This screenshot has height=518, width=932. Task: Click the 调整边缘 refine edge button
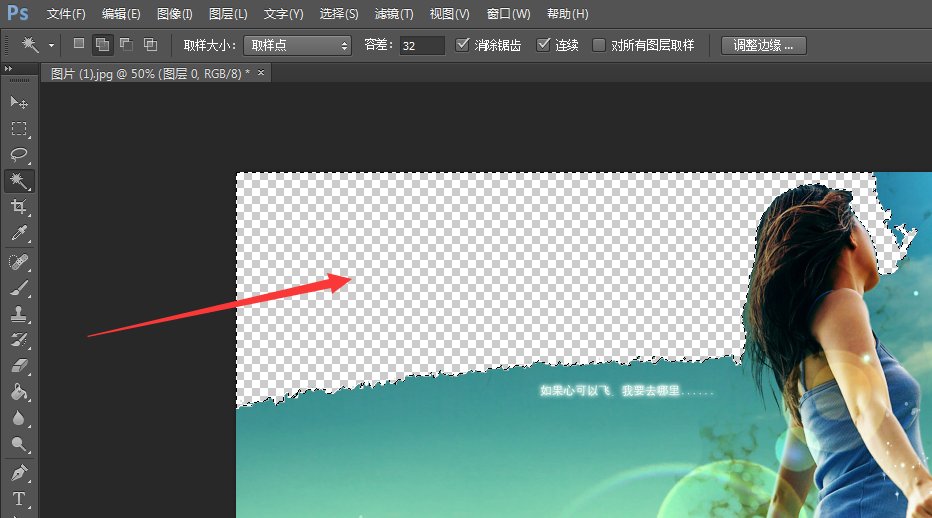[764, 45]
